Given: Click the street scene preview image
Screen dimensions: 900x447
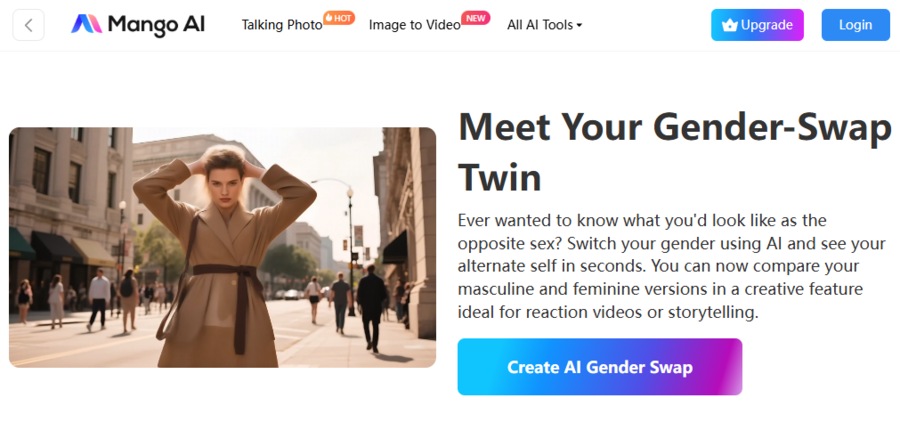Looking at the screenshot, I should click(x=222, y=247).
